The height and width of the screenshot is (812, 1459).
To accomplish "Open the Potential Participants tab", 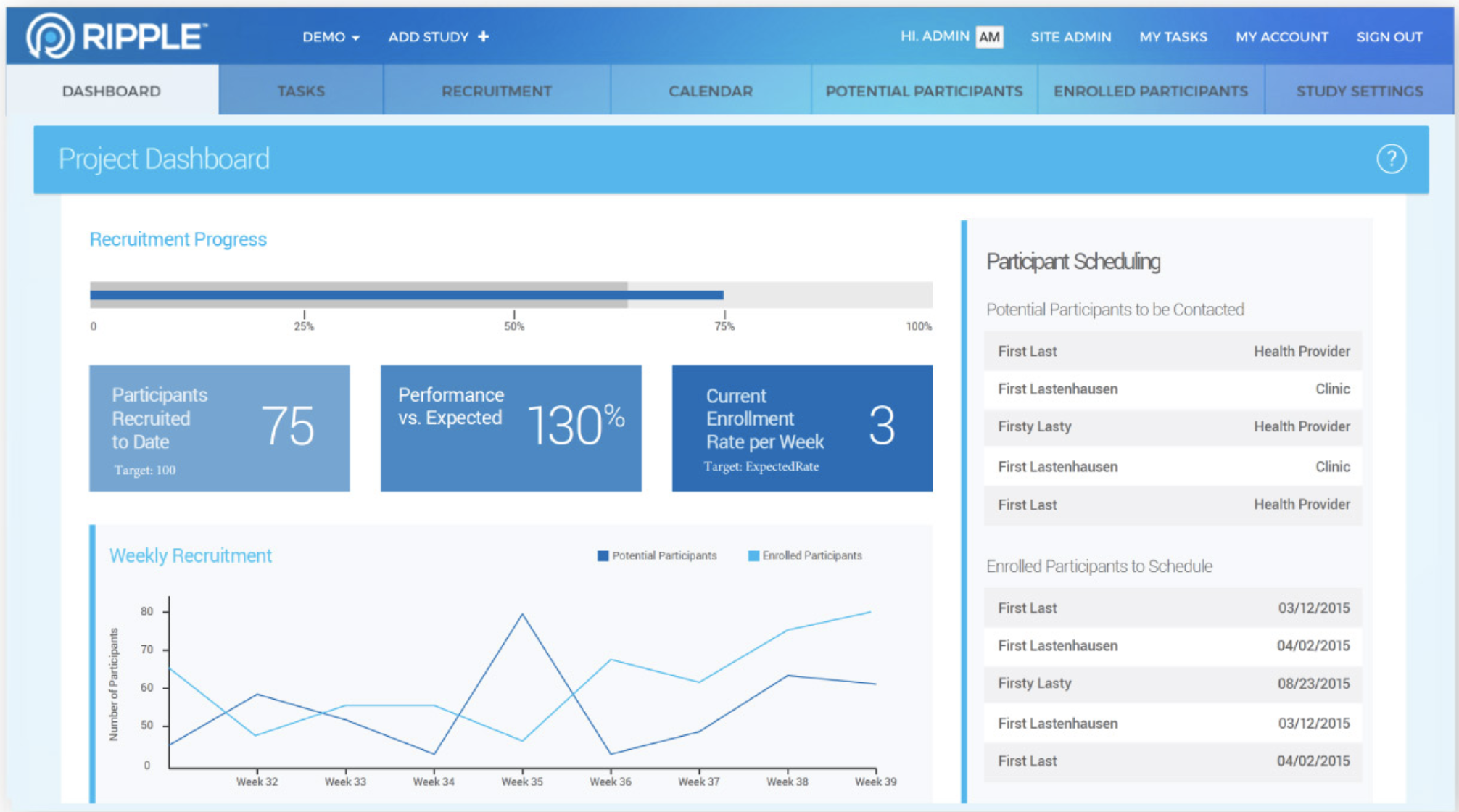I will point(924,91).
